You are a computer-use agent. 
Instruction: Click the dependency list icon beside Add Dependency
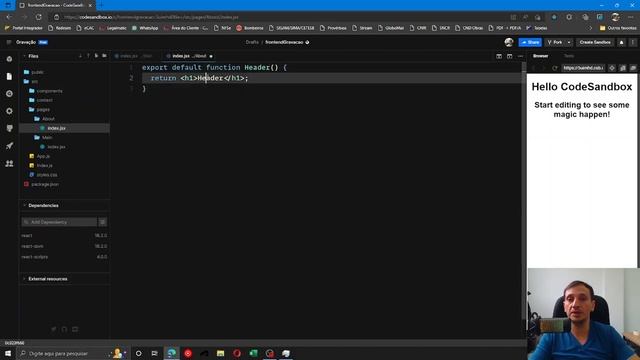[102, 222]
